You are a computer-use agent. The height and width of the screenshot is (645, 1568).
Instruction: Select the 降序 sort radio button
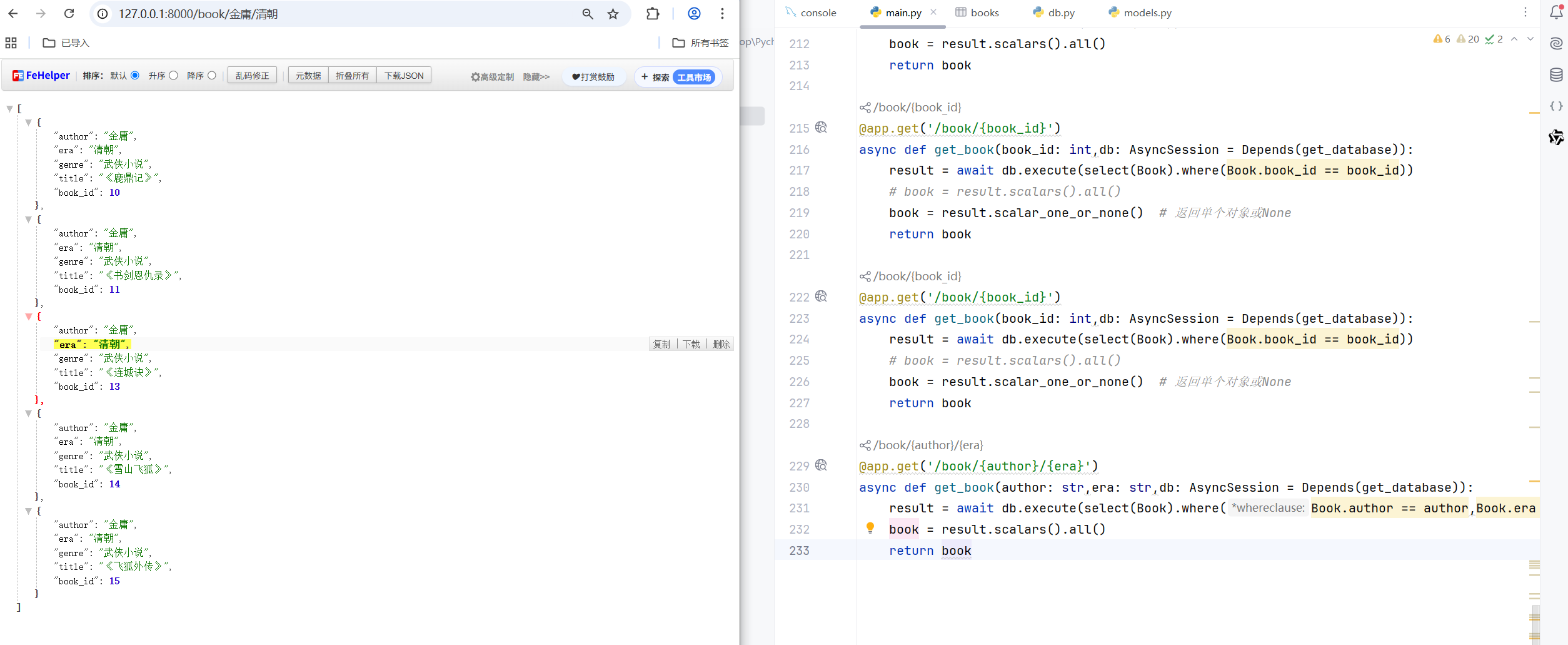coord(212,76)
